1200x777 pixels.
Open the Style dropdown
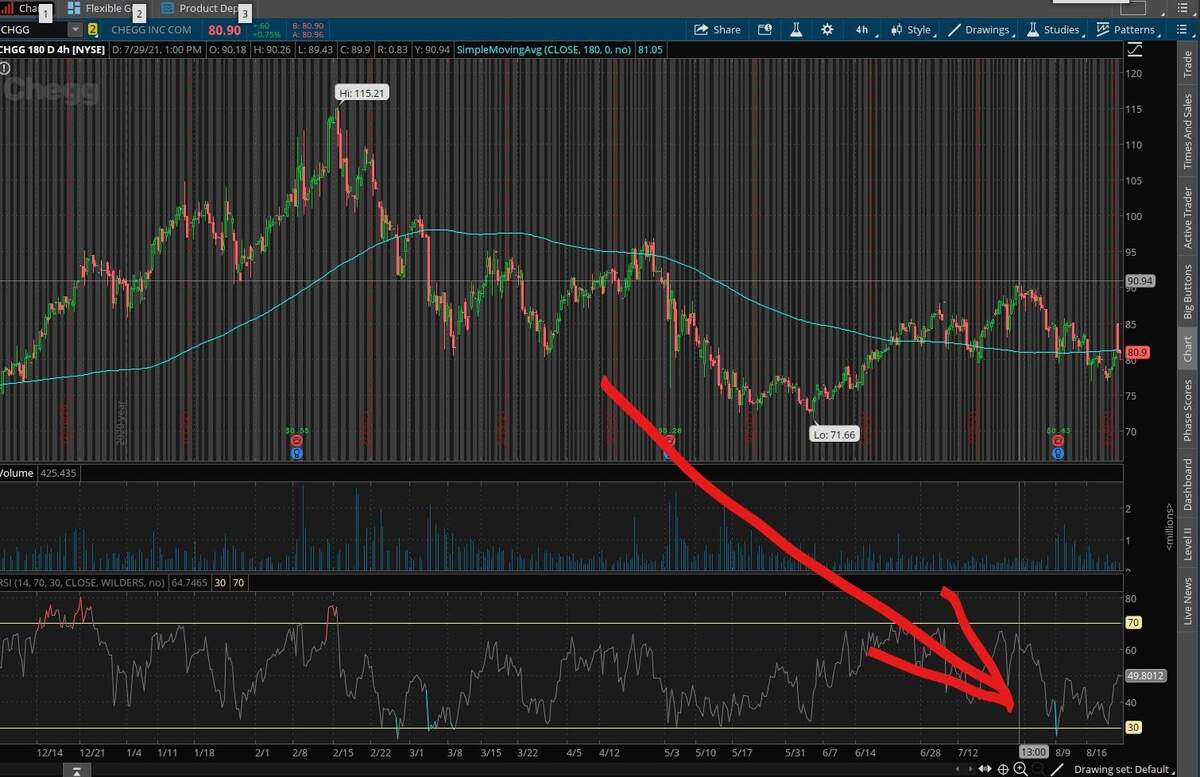click(910, 30)
